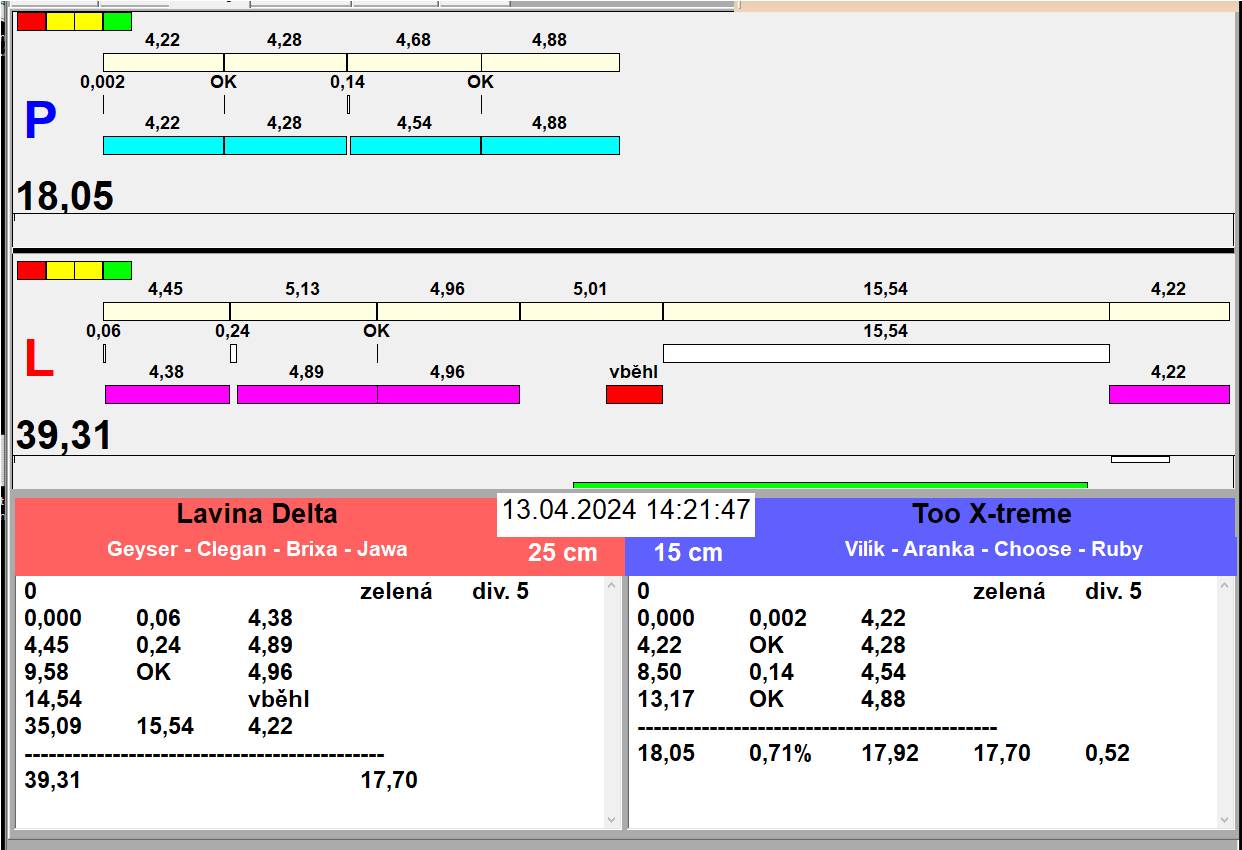Click the red start light in lane L
Viewport: 1242px width, 850px height.
tap(31, 270)
